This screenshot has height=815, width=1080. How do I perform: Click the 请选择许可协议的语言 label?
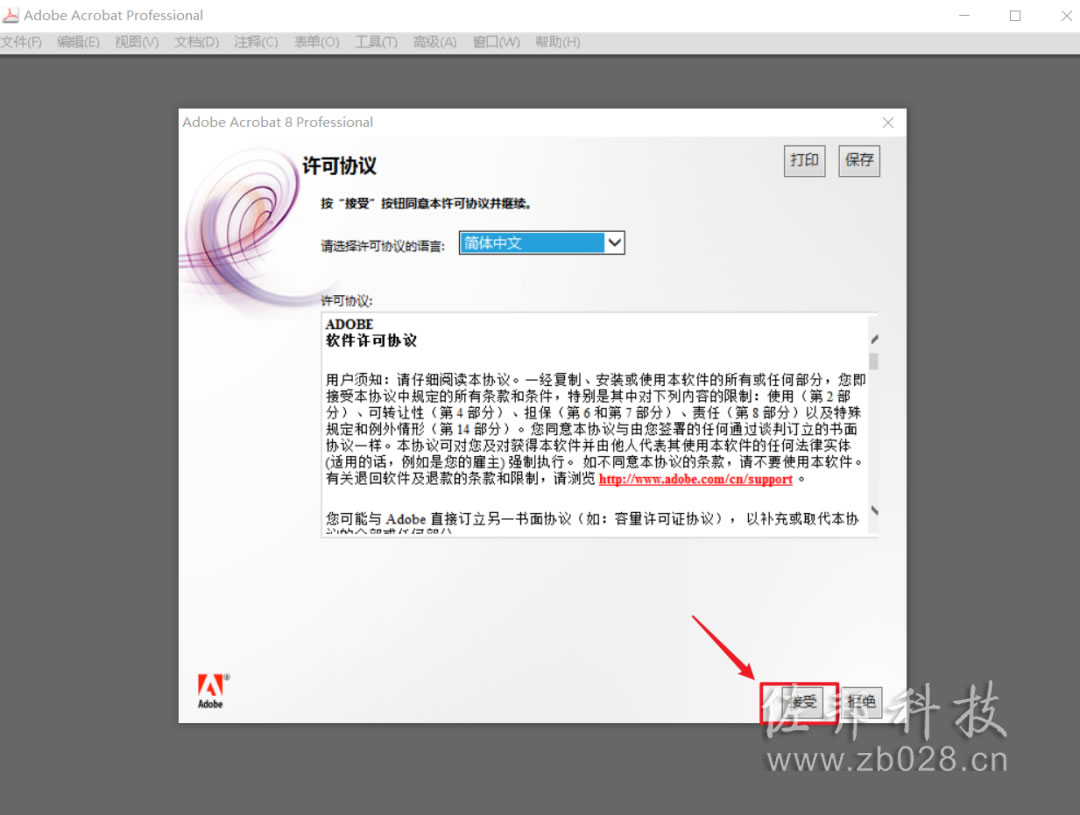(383, 246)
